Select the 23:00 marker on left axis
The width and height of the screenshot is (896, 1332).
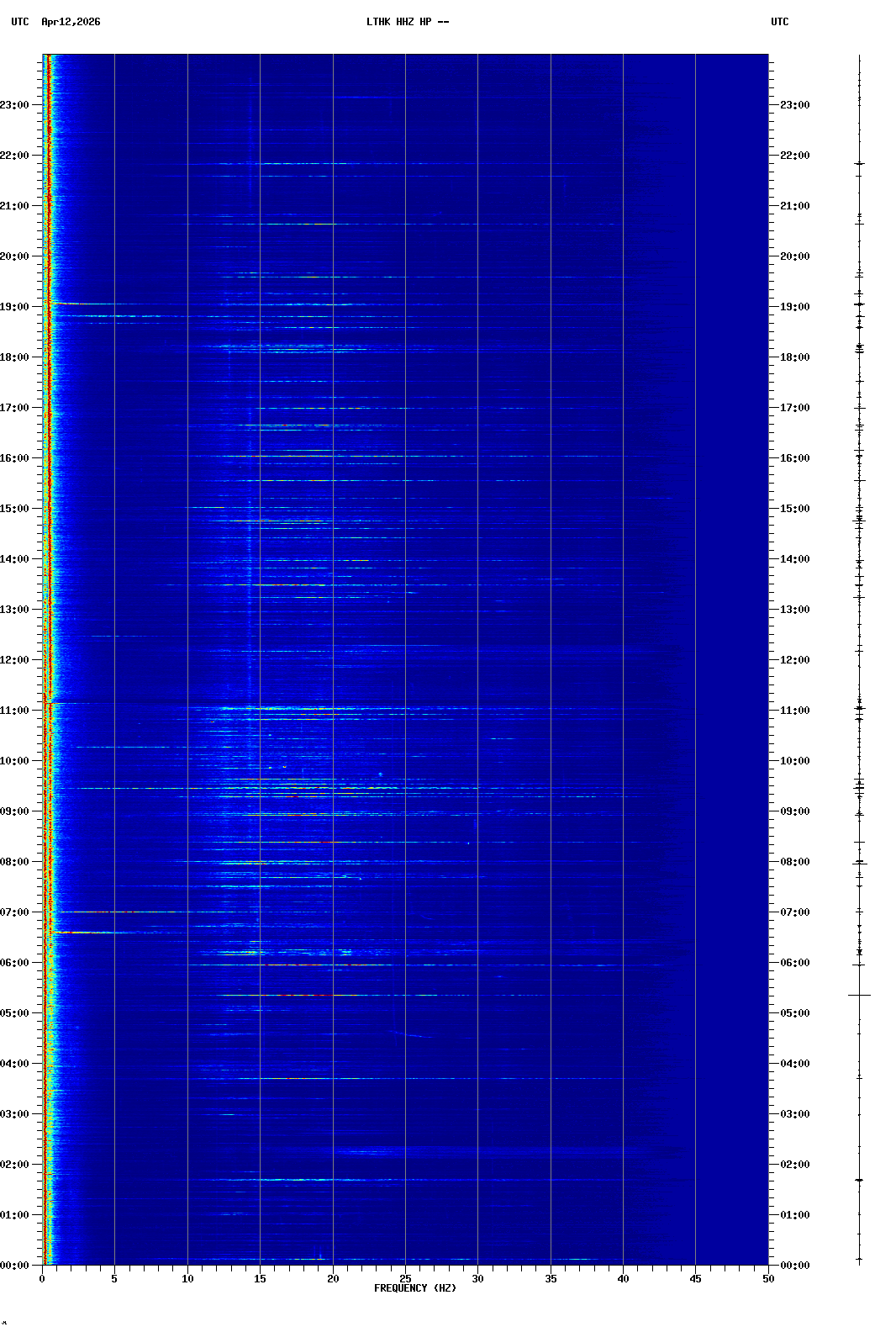click(15, 105)
